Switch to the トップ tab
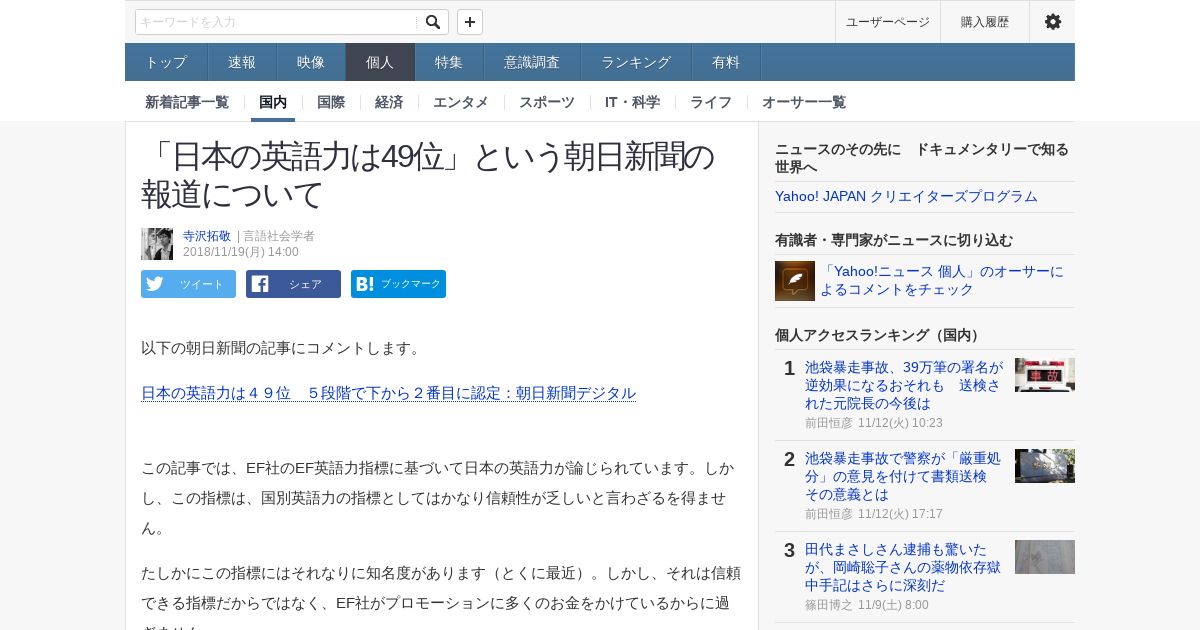Screen dimensions: 1200x630 coord(166,62)
